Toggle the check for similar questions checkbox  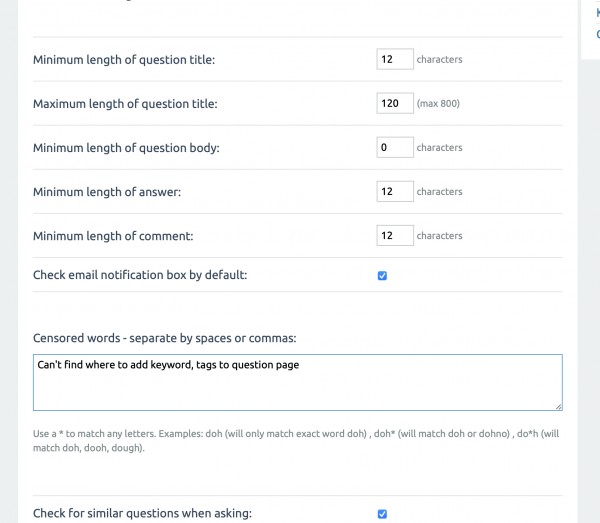(x=382, y=514)
